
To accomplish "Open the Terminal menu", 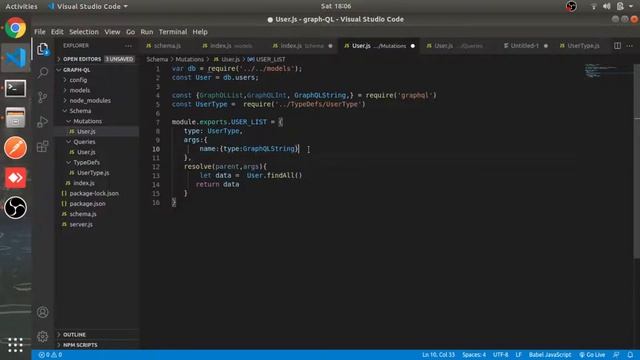I will pyautogui.click(x=173, y=32).
